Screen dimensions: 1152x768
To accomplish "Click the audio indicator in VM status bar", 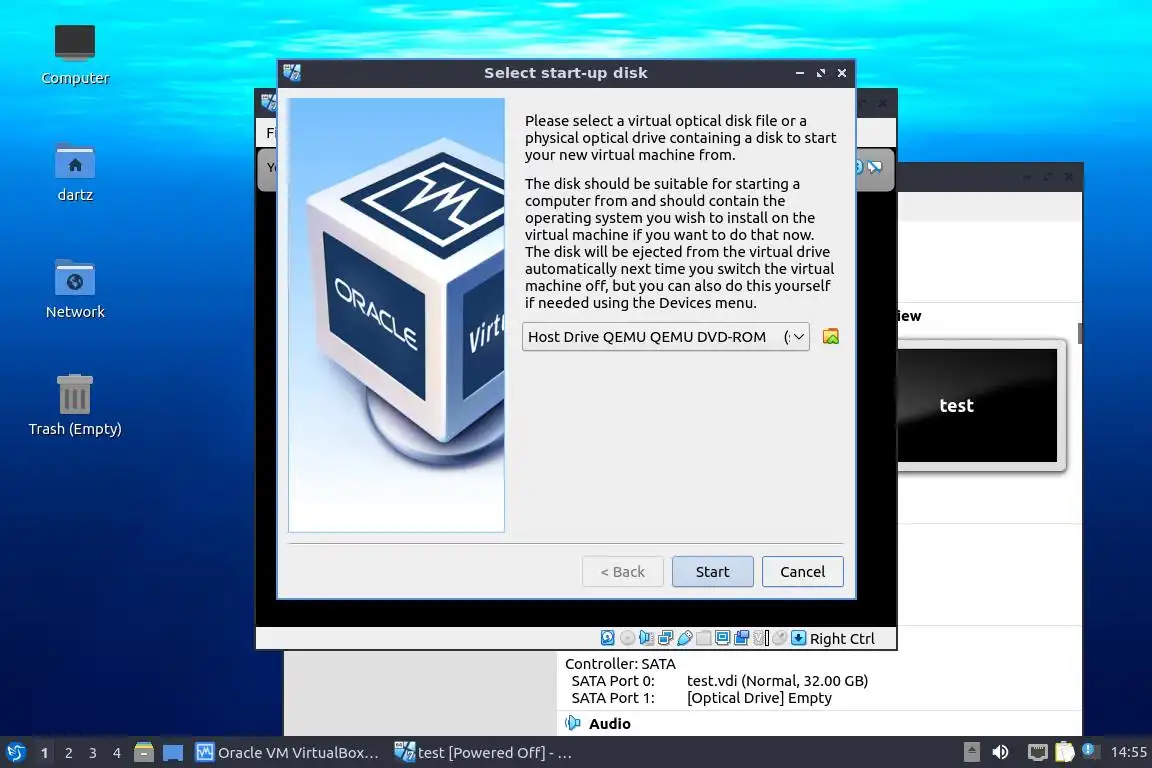I will click(x=647, y=638).
